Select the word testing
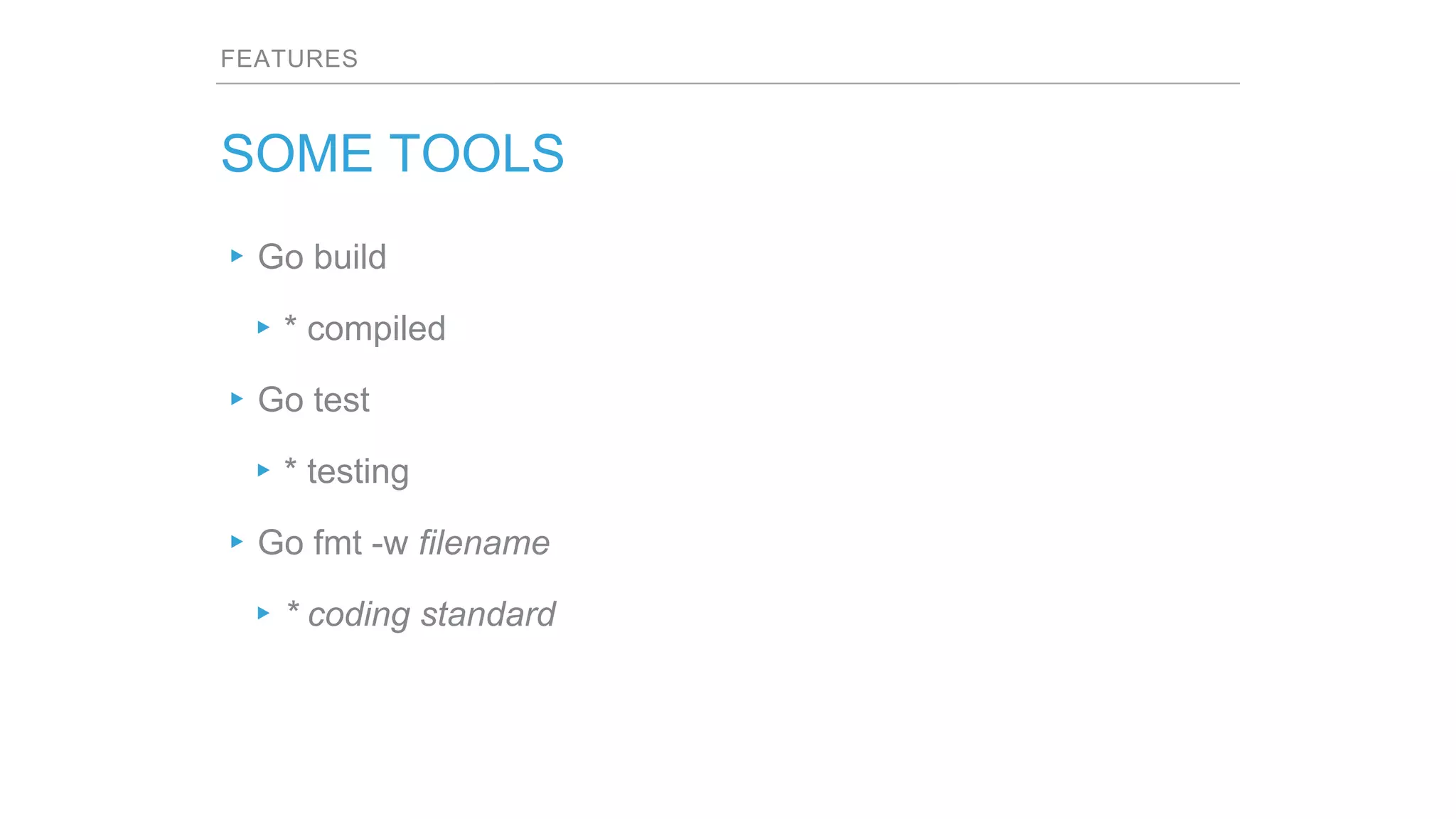The image size is (1456, 819). 358,473
